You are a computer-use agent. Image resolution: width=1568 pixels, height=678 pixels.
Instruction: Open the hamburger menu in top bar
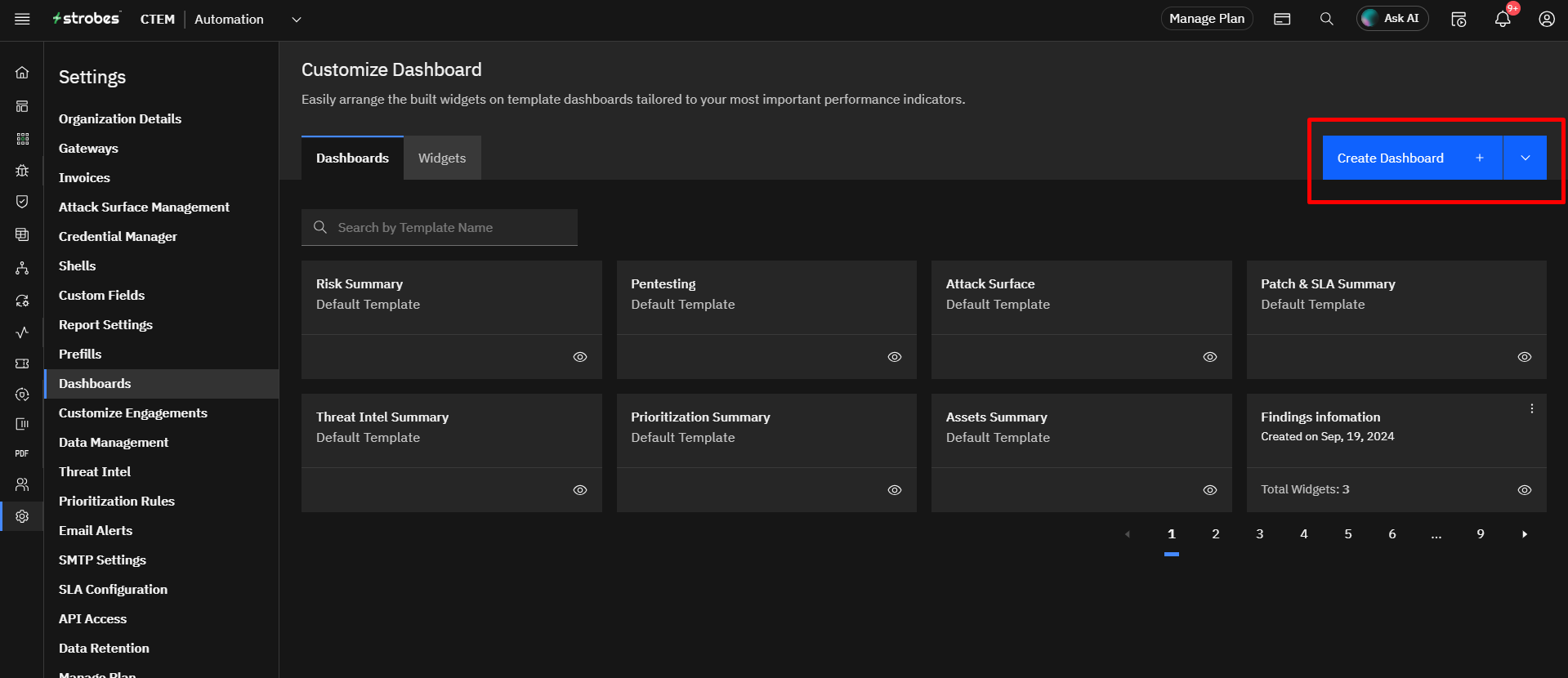point(22,19)
